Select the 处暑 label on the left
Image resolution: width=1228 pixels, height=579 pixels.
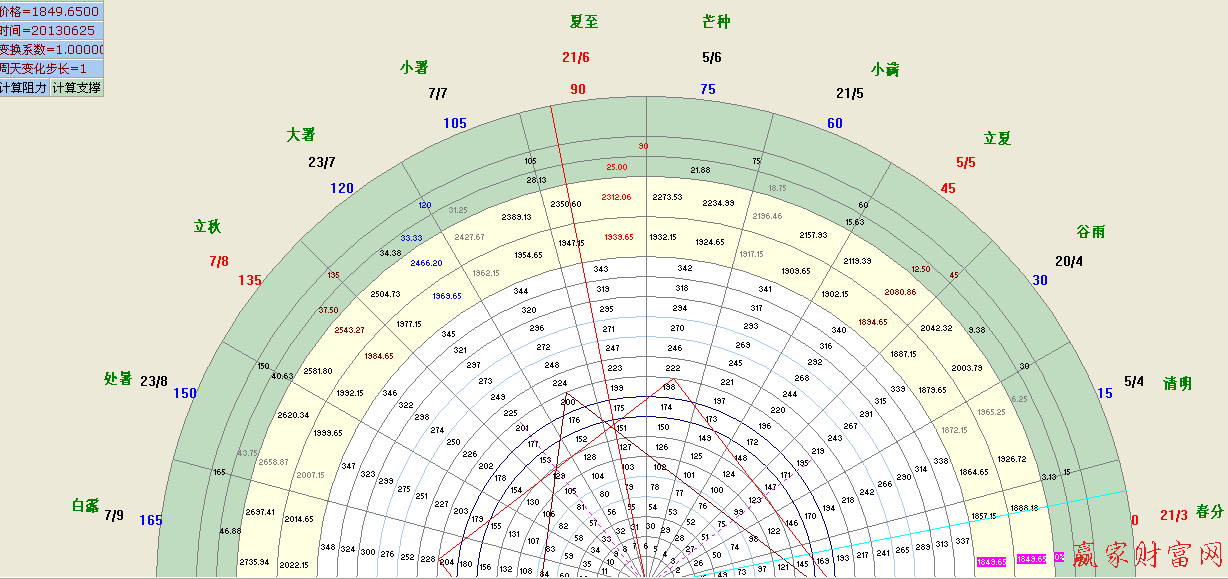[x=118, y=379]
